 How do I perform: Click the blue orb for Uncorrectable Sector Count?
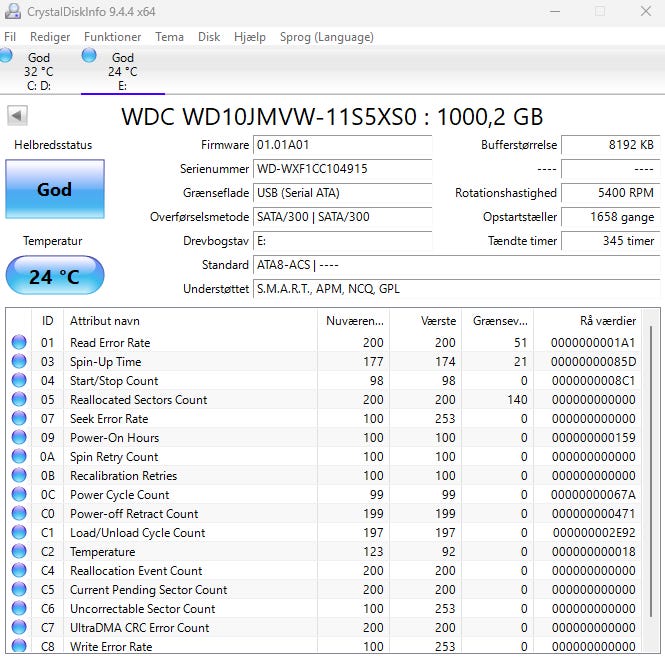coord(19,608)
